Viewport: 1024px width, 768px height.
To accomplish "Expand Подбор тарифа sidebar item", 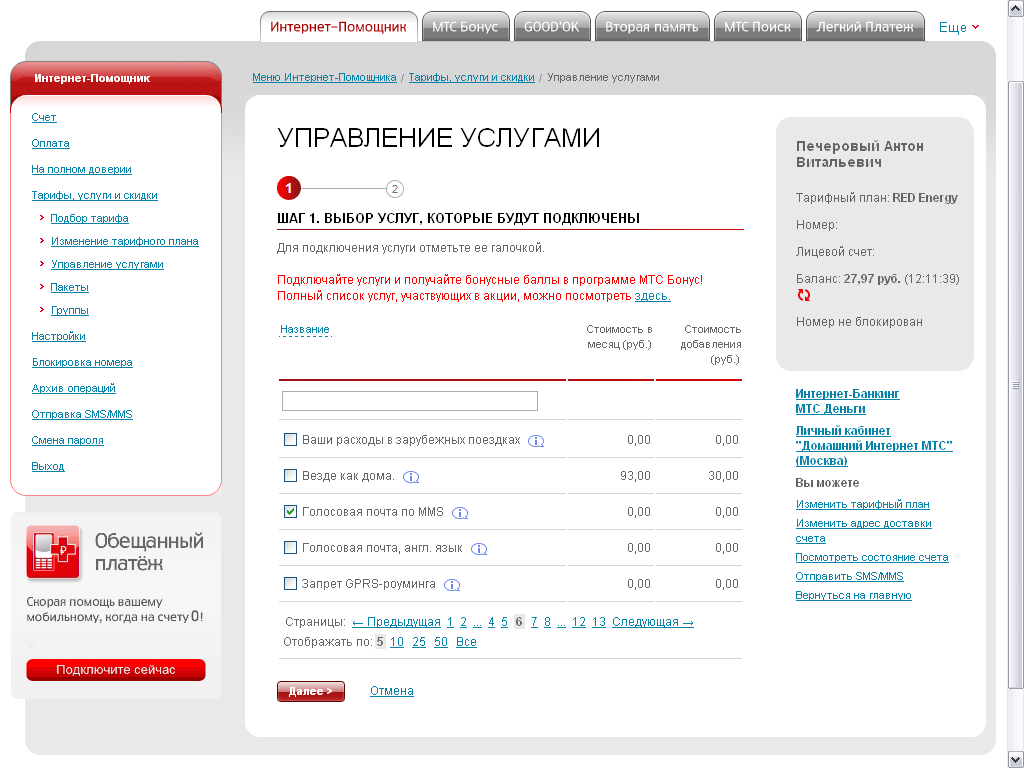I will coord(89,218).
